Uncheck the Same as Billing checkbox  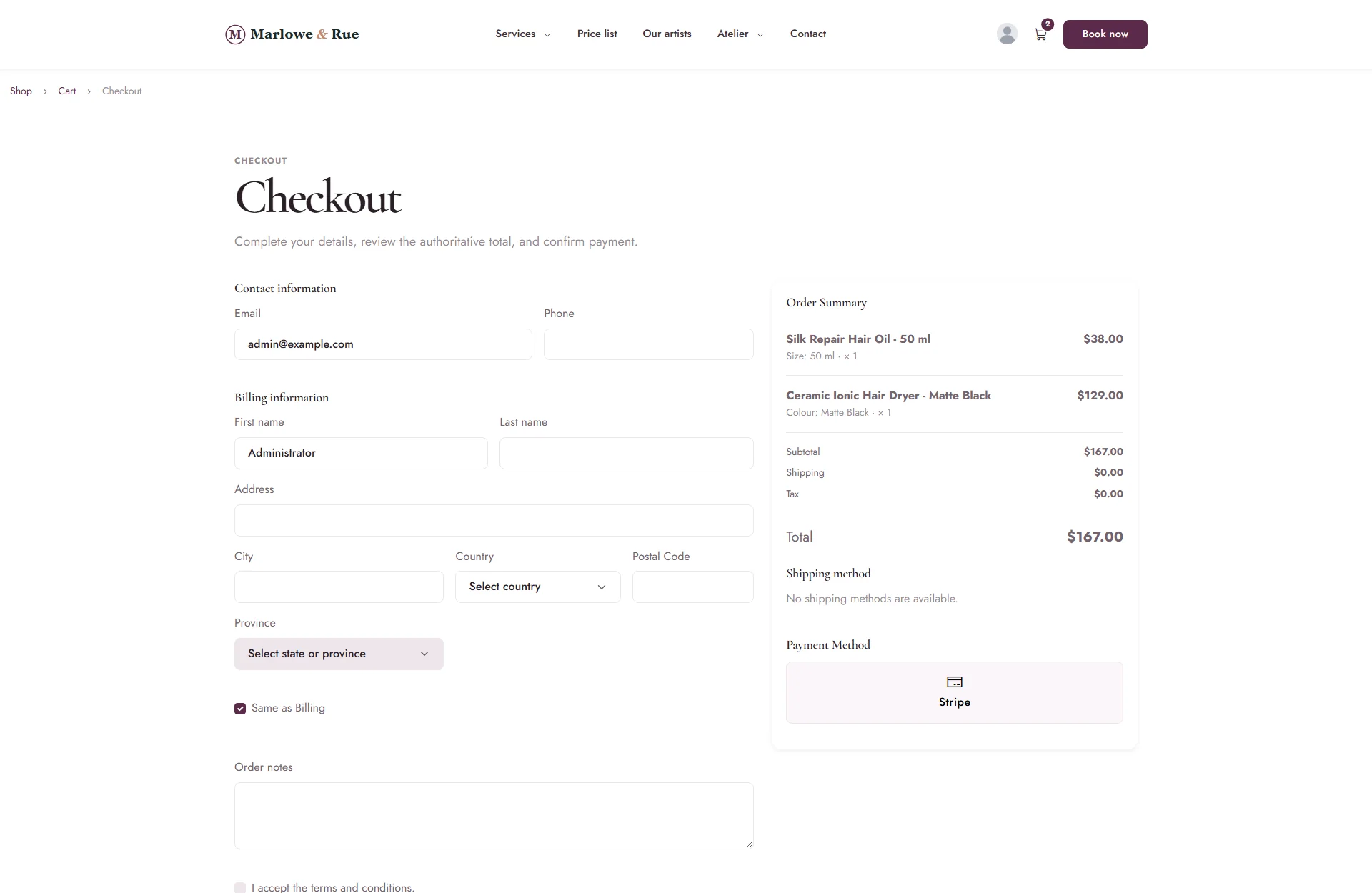[x=240, y=709]
